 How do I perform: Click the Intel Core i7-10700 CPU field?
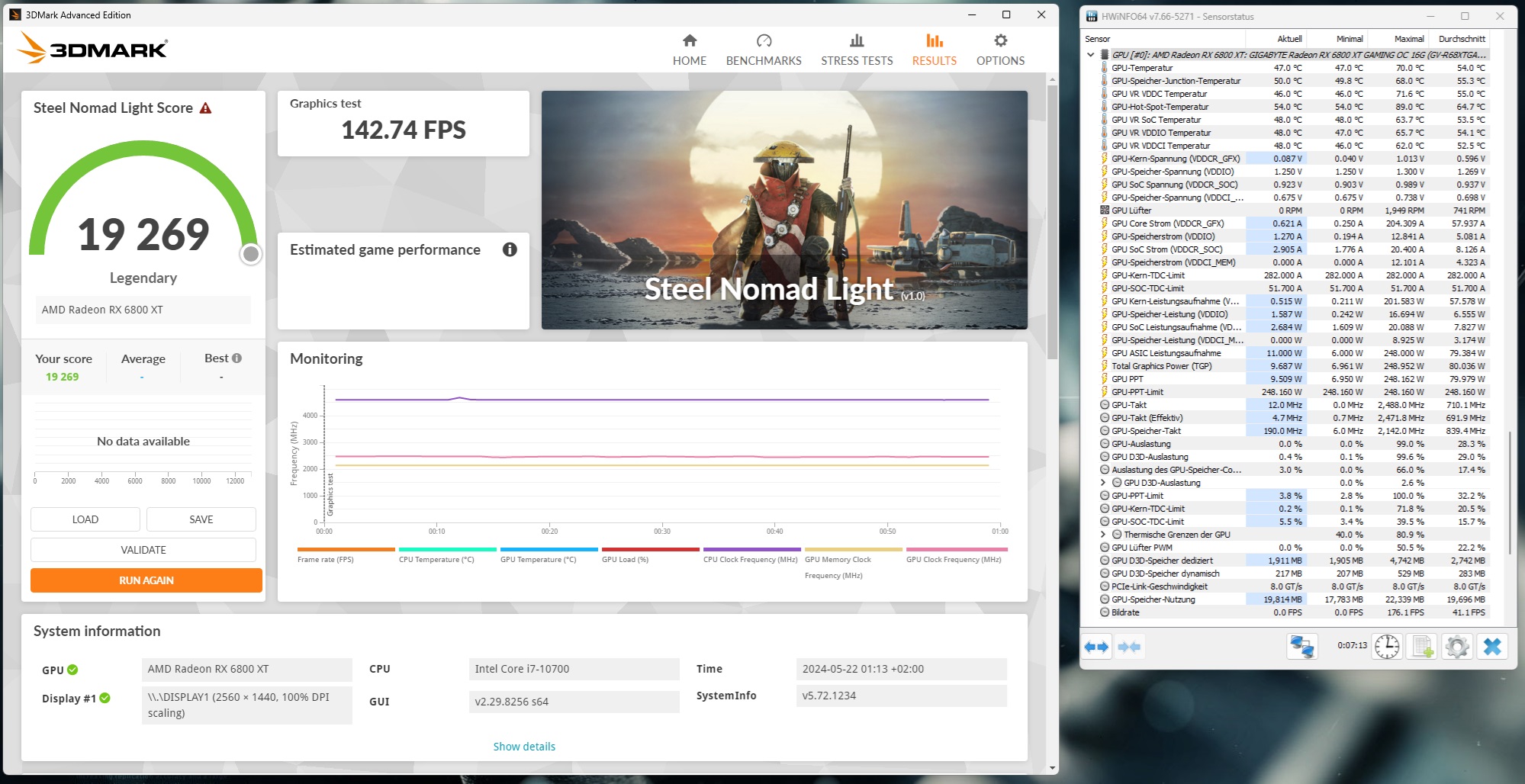(574, 669)
